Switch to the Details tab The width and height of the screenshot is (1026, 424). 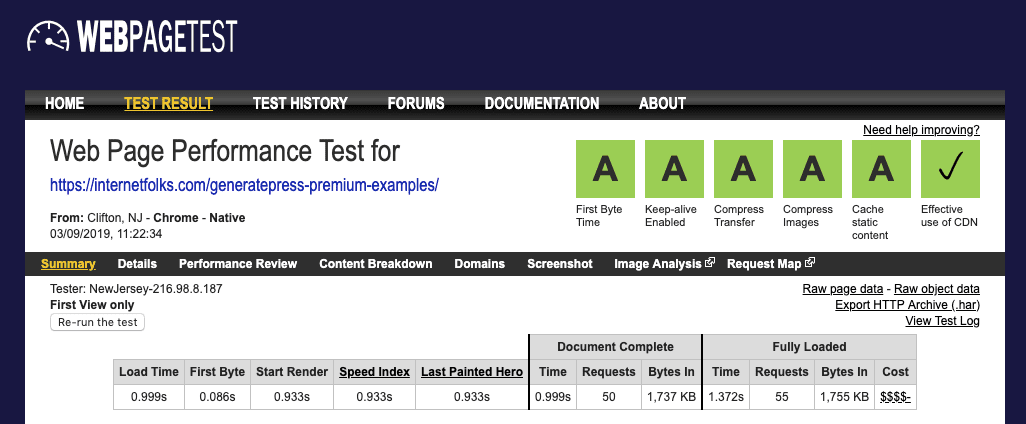[137, 264]
